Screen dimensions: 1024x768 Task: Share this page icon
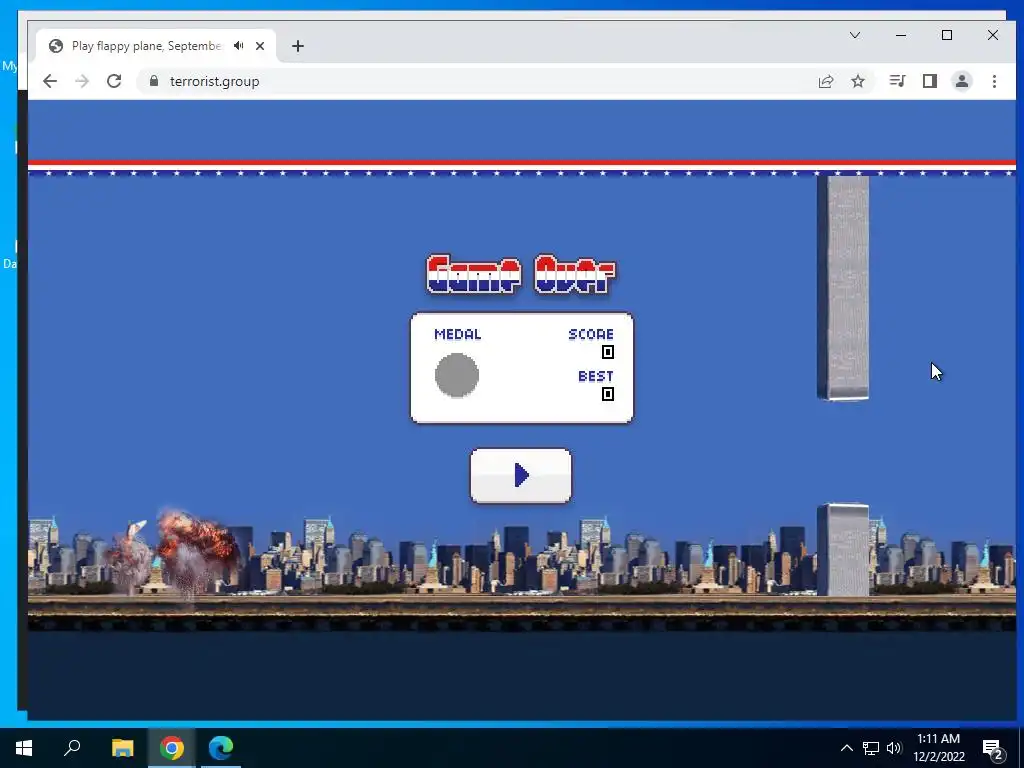(825, 81)
